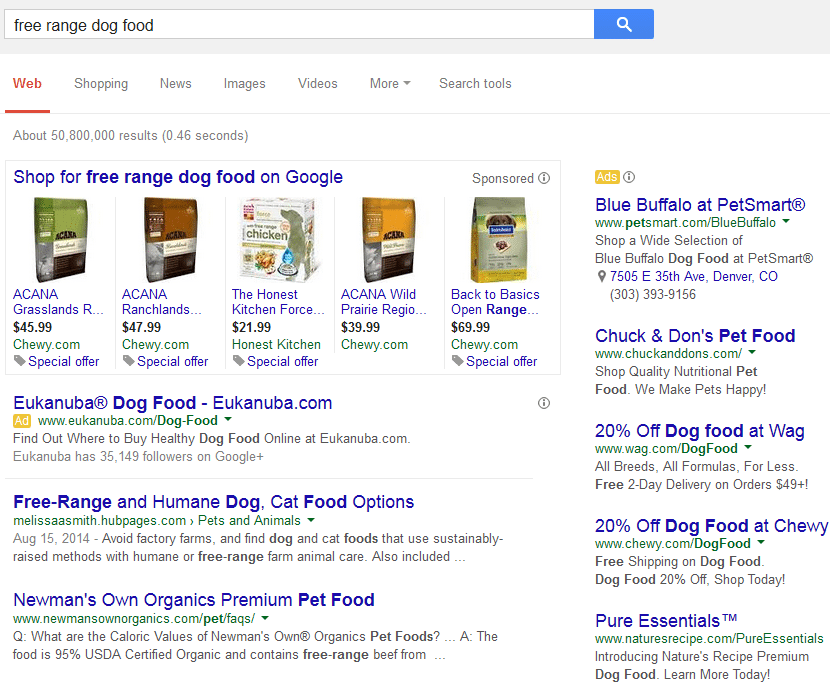
Task: Switch to the Images tab
Action: 245,84
